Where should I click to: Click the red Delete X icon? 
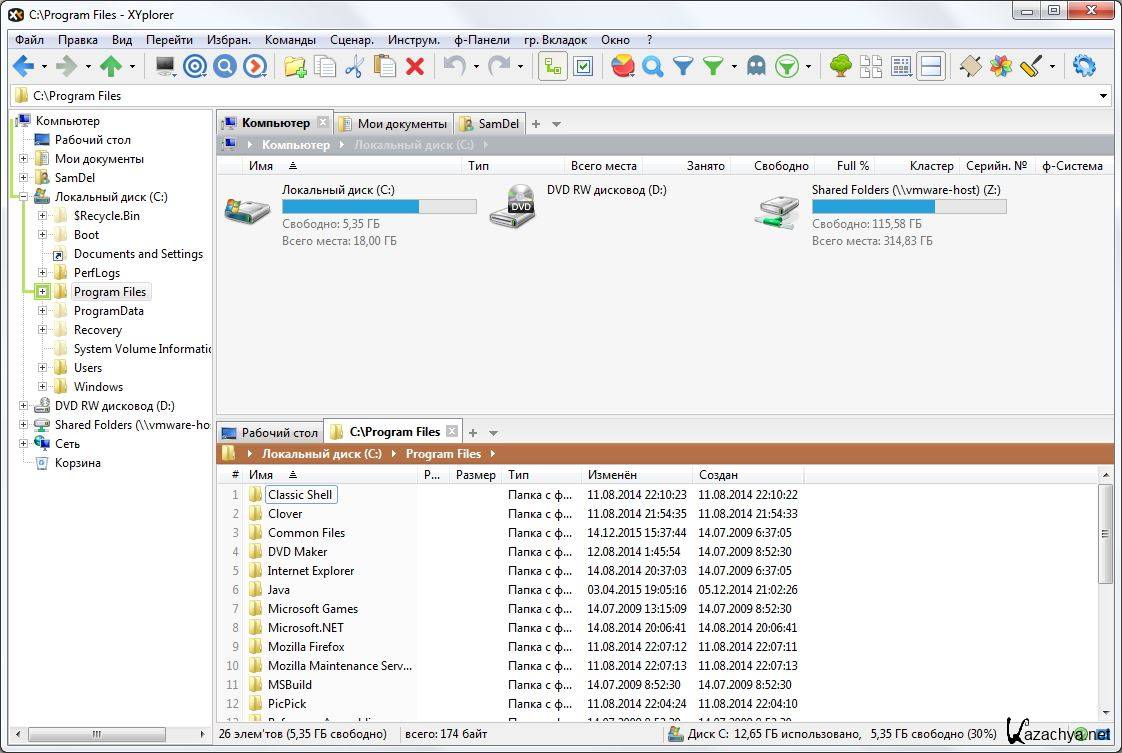(x=415, y=67)
